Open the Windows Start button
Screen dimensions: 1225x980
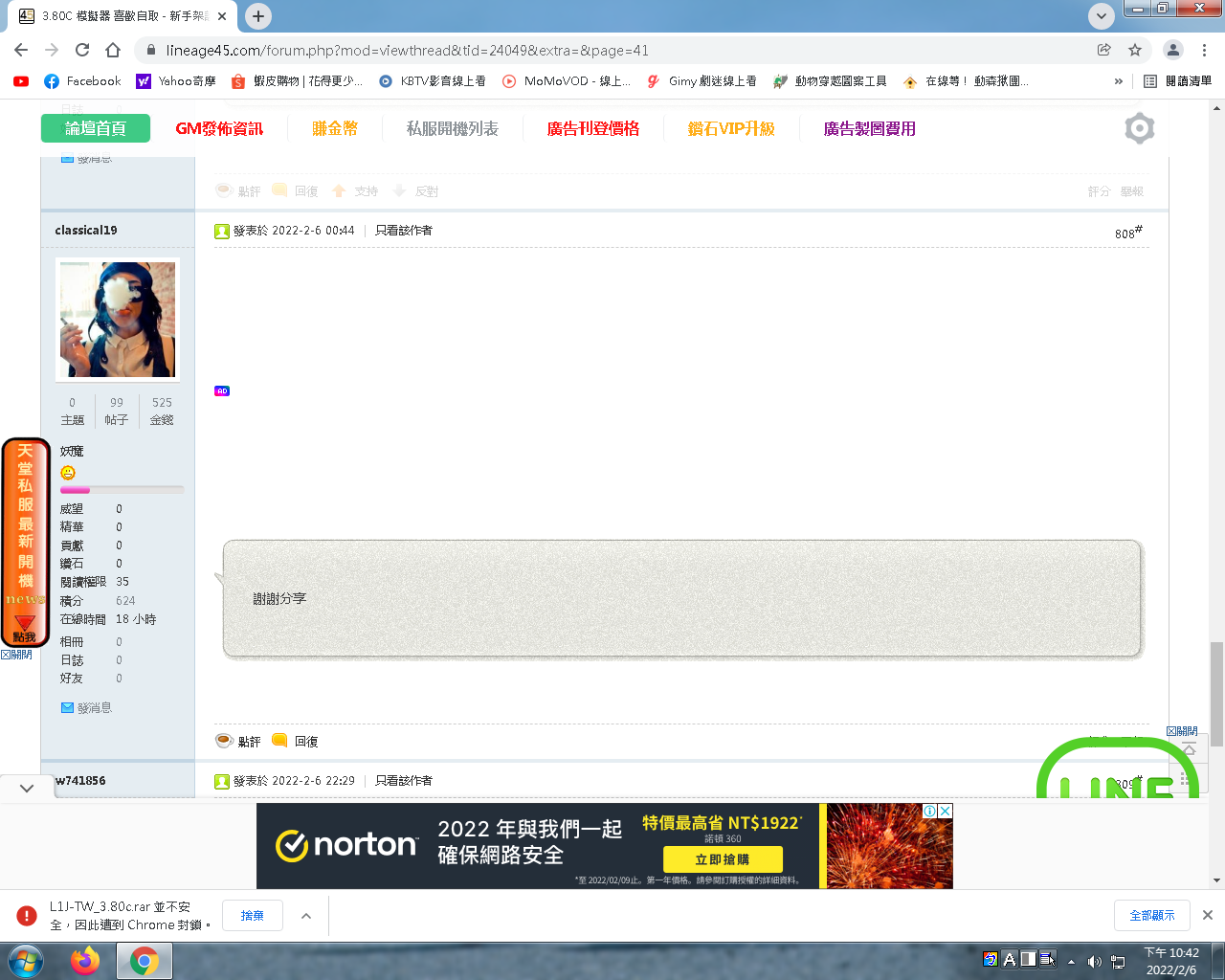(26, 960)
